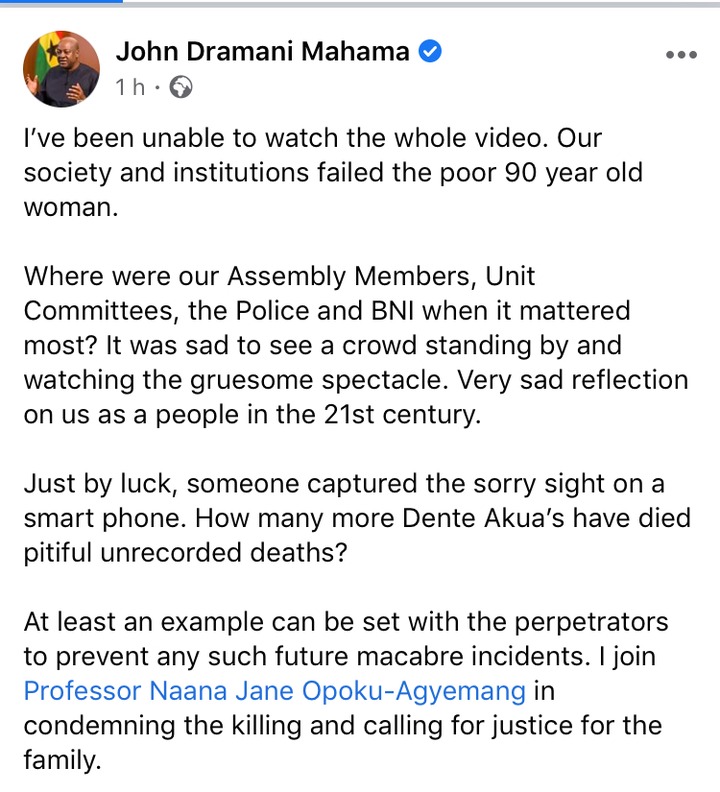Click the final word "family."
720x792 pixels.
click(x=63, y=760)
